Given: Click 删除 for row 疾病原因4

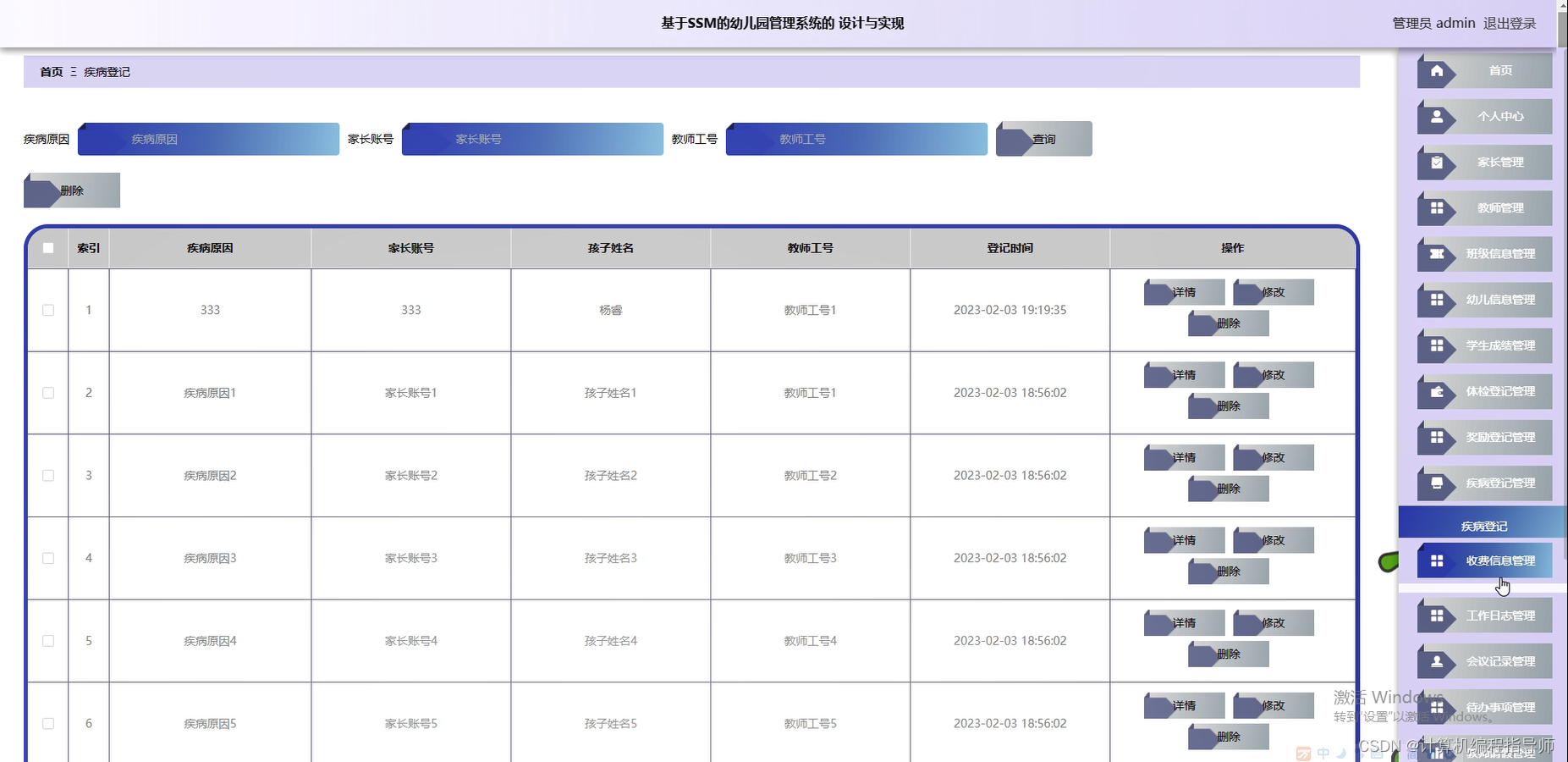Looking at the screenshot, I should [x=1229, y=654].
